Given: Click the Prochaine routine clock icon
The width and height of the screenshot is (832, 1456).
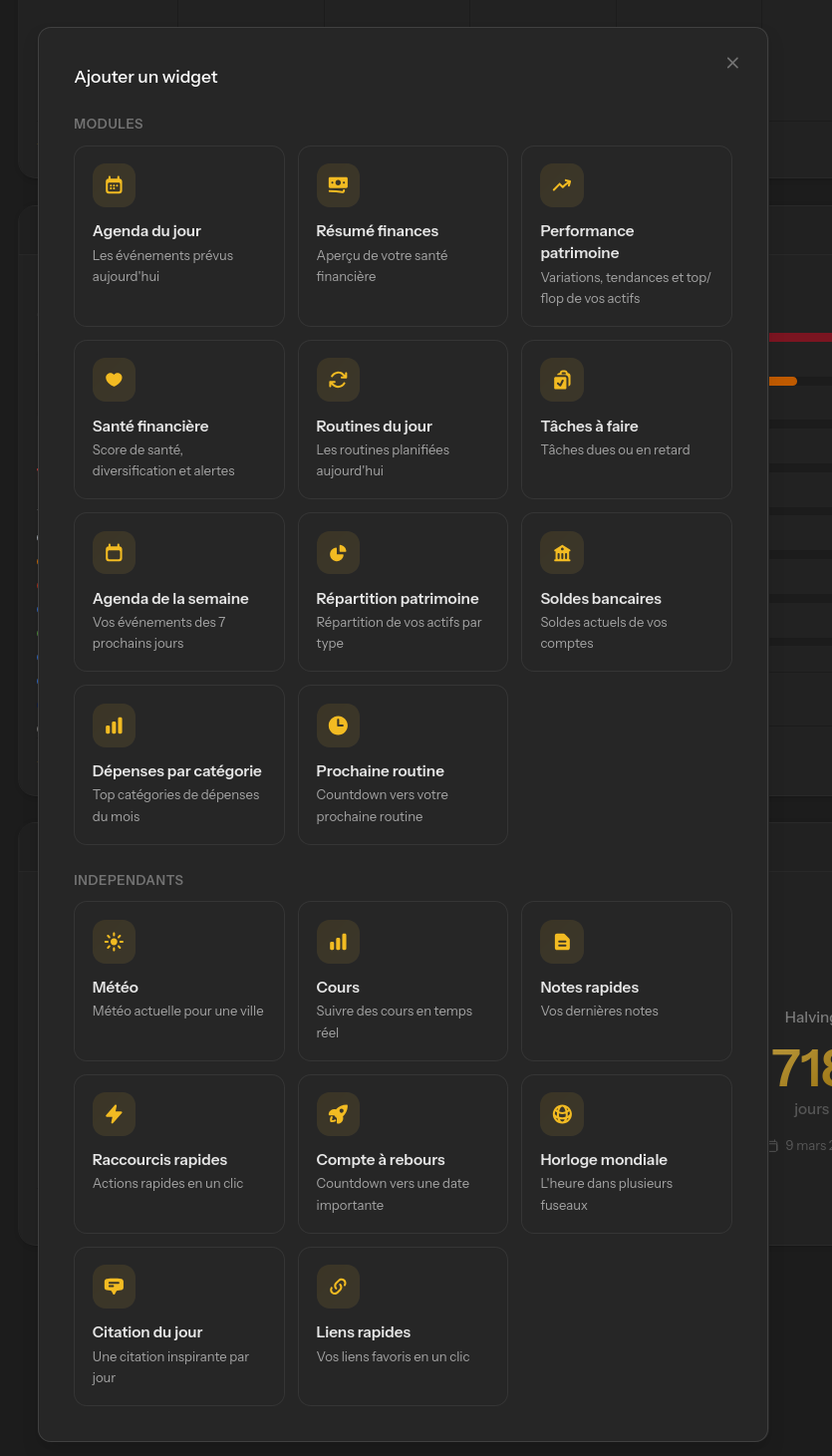Looking at the screenshot, I should tap(338, 726).
